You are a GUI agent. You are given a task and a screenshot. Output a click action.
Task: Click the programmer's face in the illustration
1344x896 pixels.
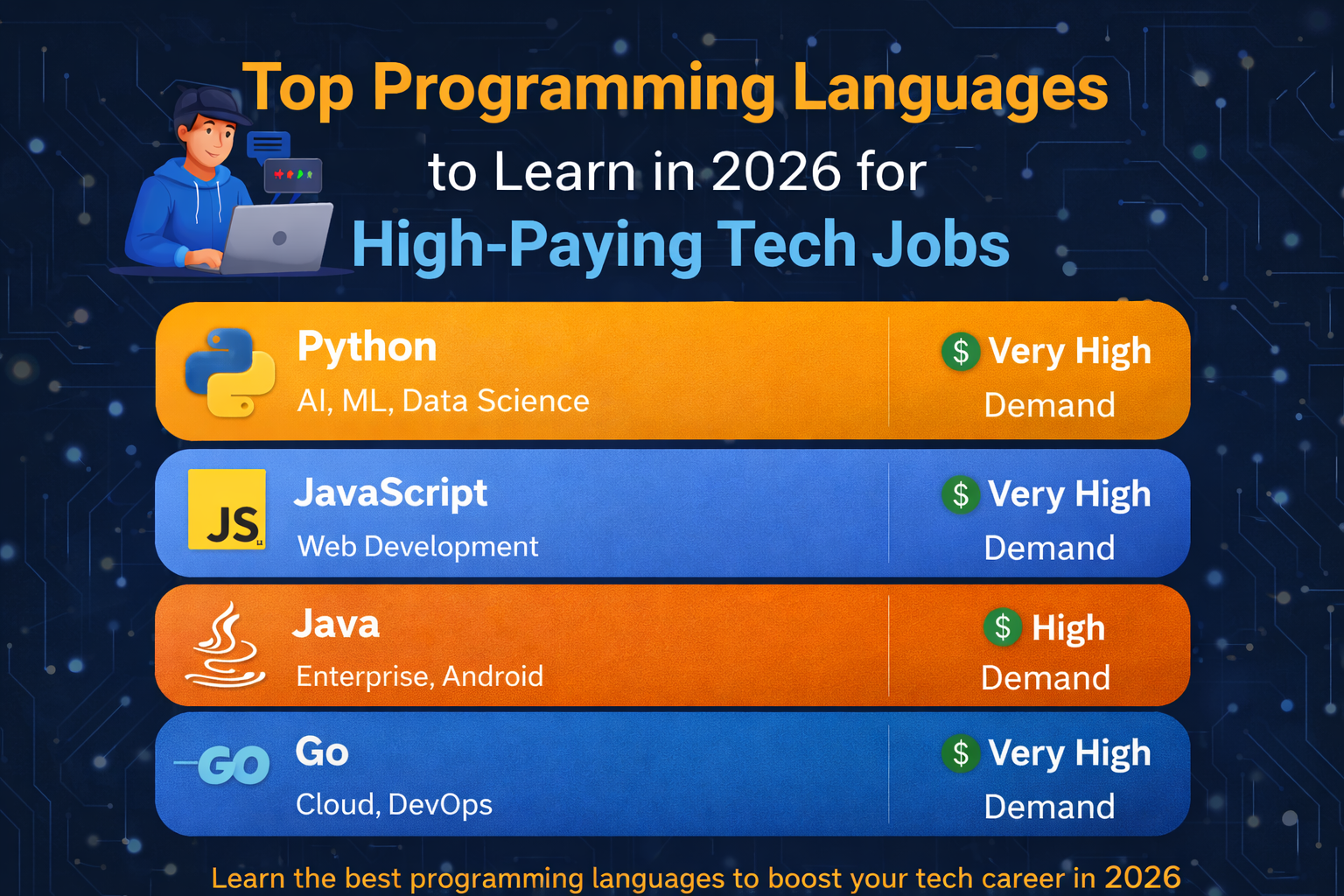click(211, 142)
